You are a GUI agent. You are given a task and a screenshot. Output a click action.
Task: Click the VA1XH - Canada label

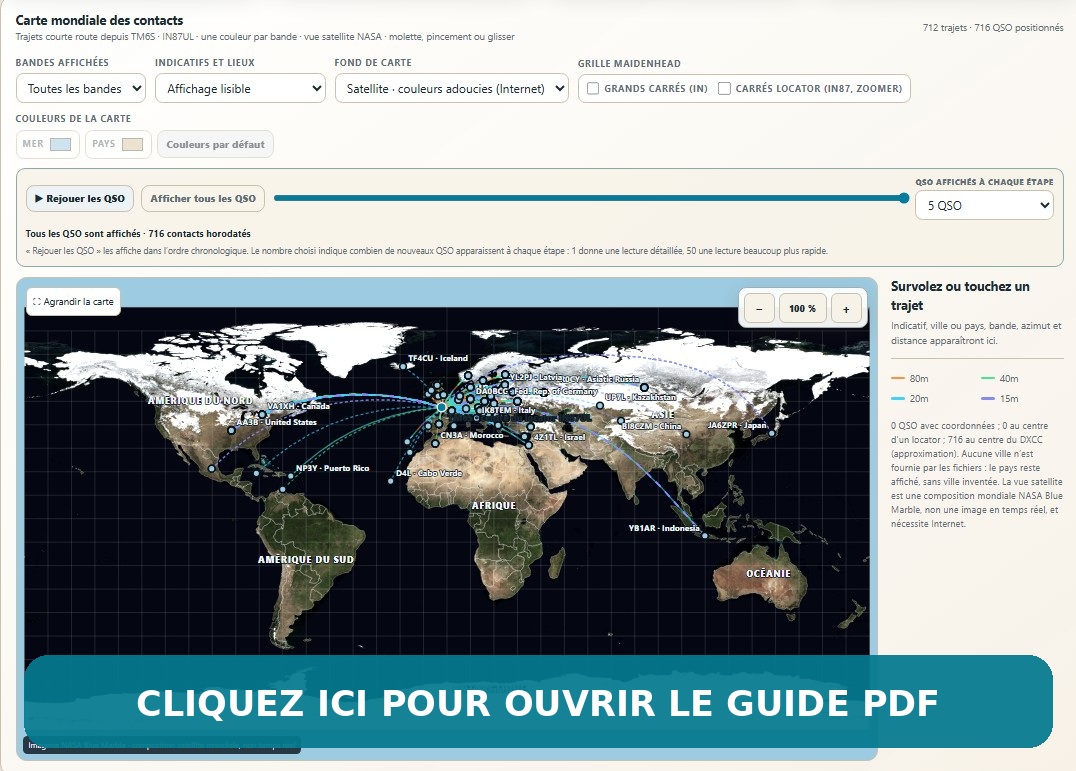[299, 406]
